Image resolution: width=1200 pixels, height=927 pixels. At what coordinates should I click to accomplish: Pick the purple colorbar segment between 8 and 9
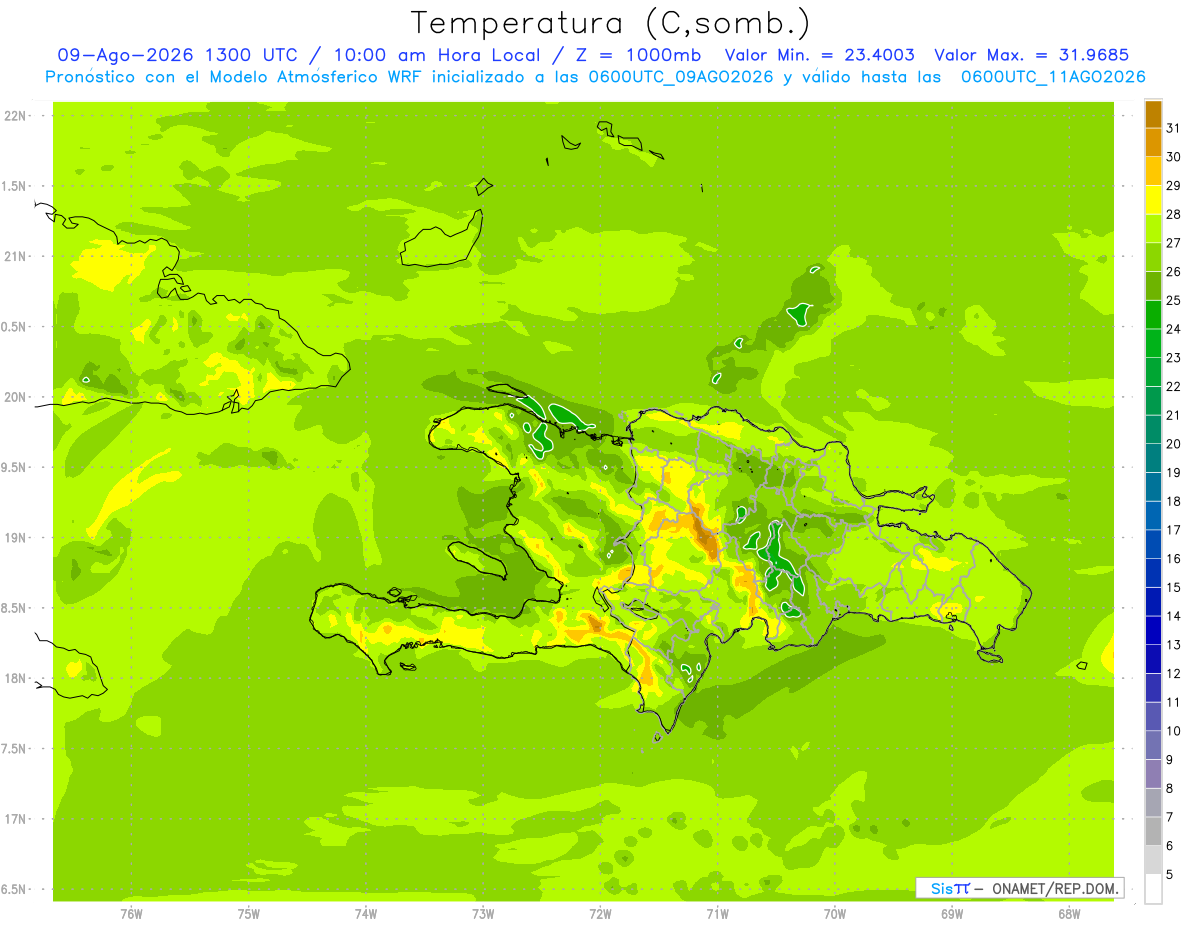(x=1153, y=774)
